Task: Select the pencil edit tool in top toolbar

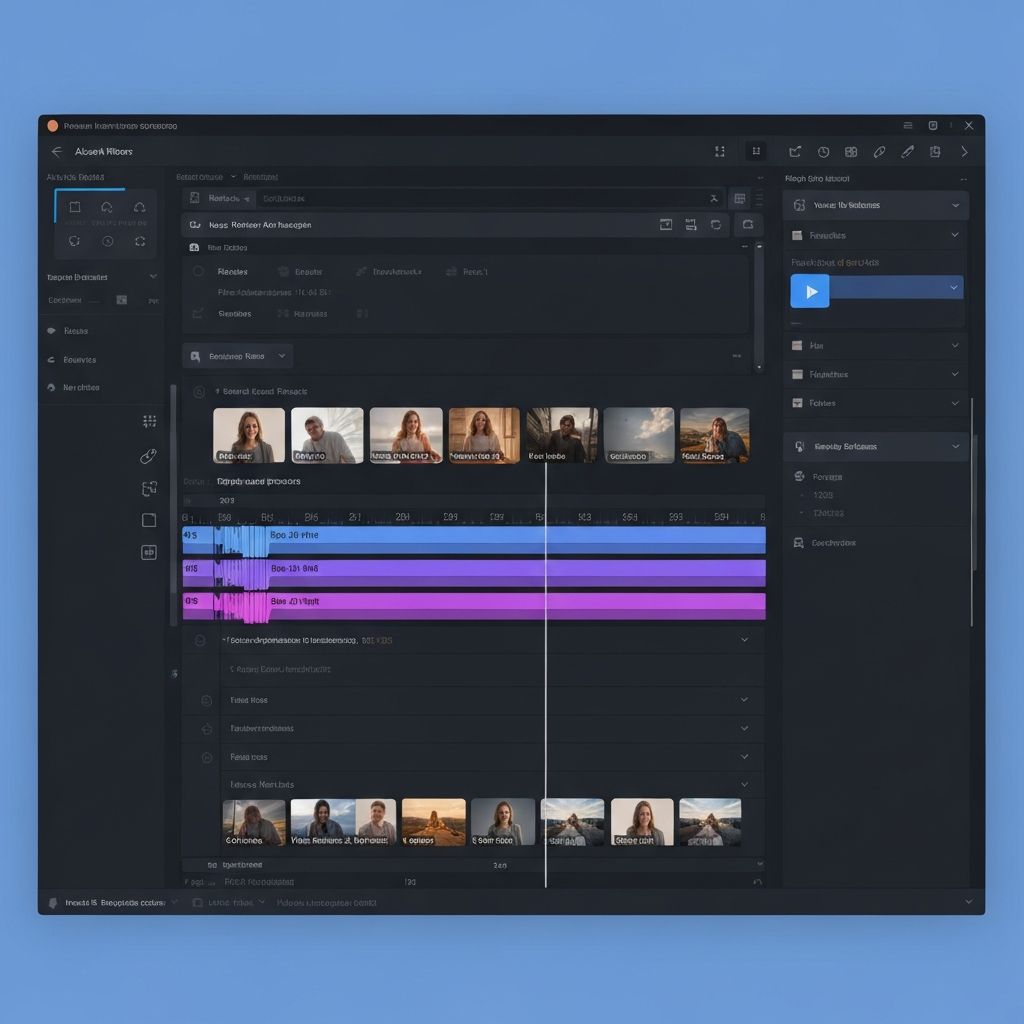Action: click(x=907, y=152)
